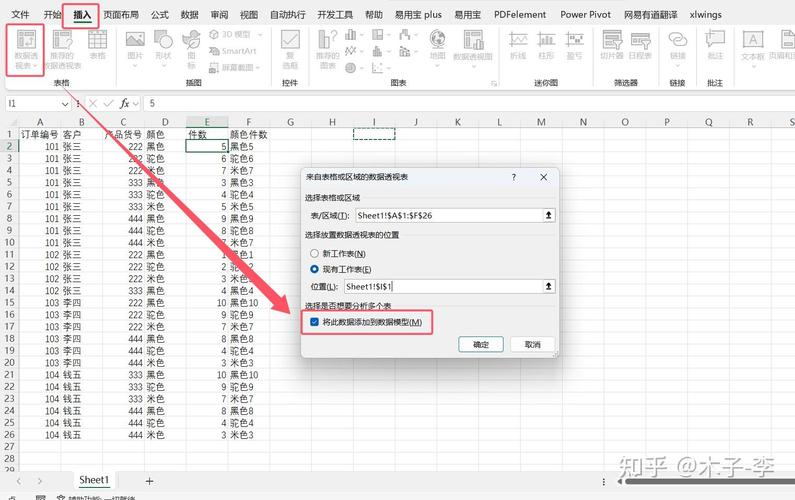
Task: Toggle 将此数据添加到数据模型 checkbox
Action: point(314,322)
